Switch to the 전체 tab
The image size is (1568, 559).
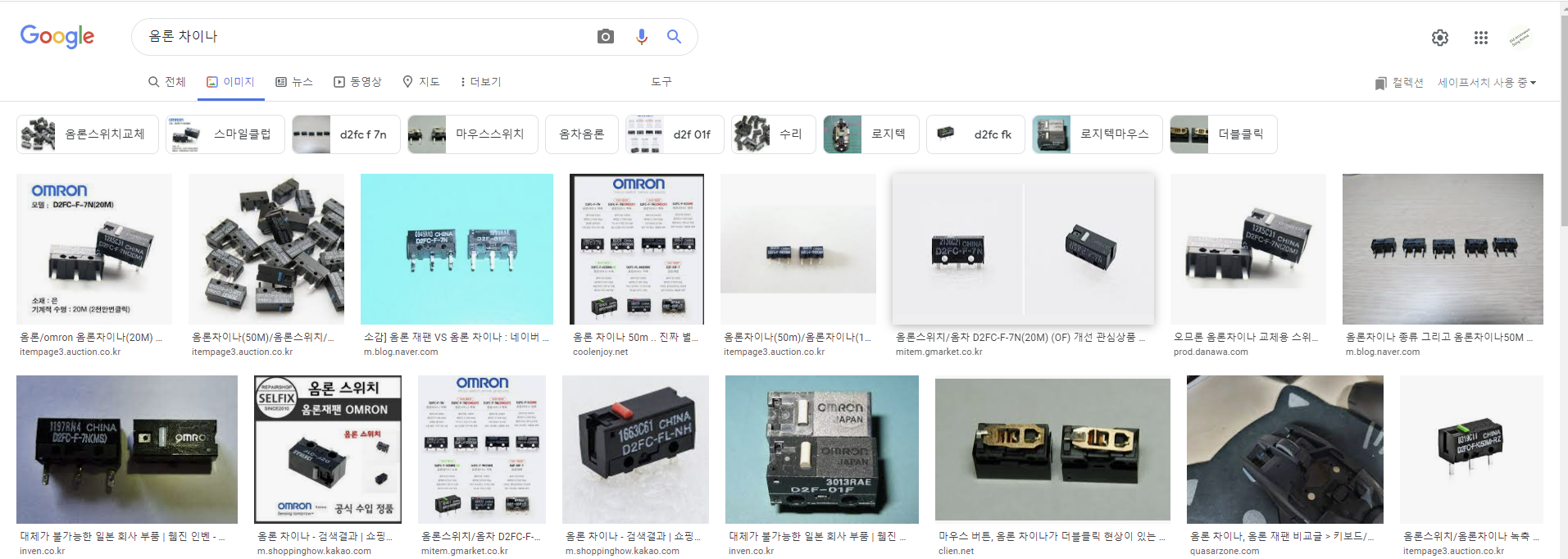(167, 82)
